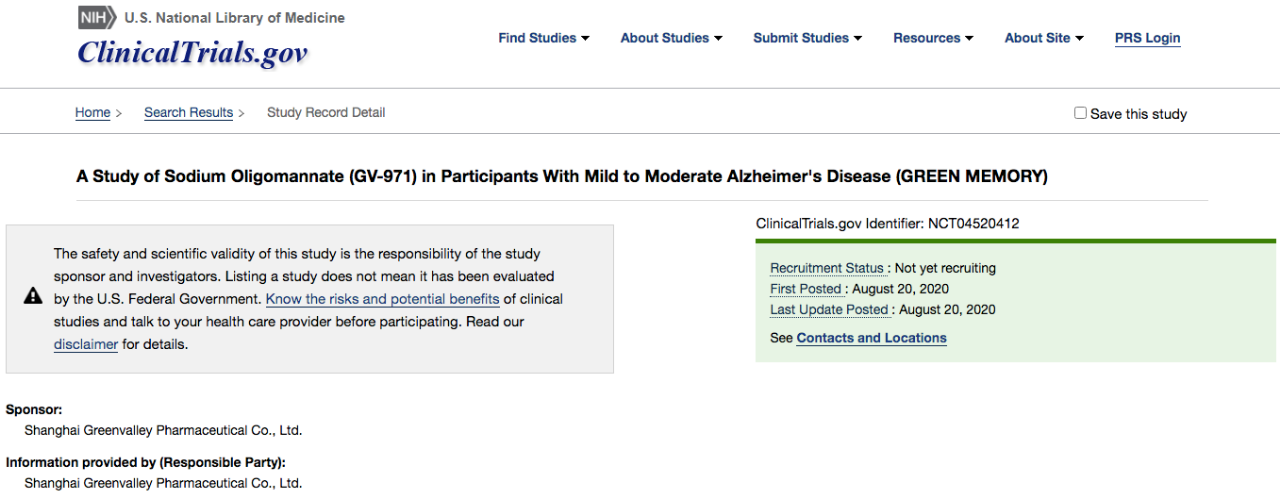Return to Search Results breadcrumb
This screenshot has width=1280, height=496.
(x=188, y=113)
